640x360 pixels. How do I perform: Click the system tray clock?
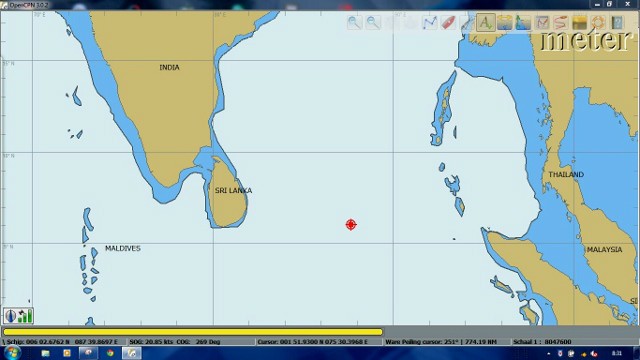[616, 353]
